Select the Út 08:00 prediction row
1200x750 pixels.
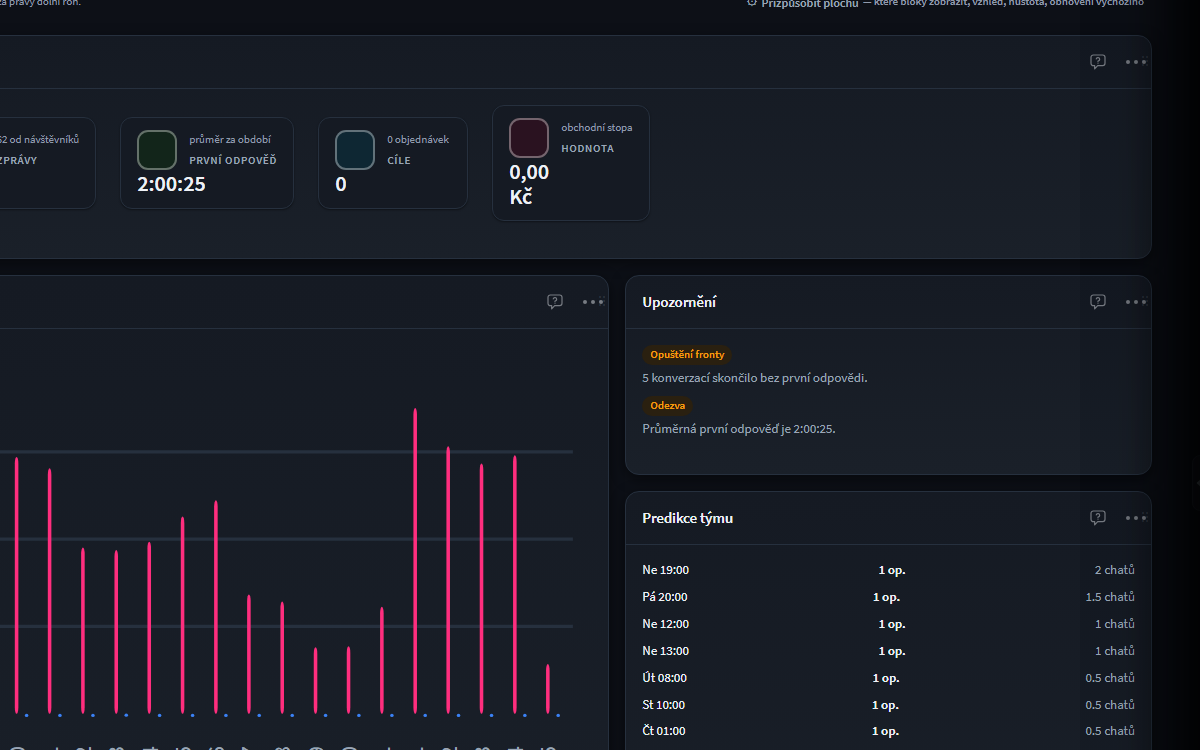coord(888,678)
